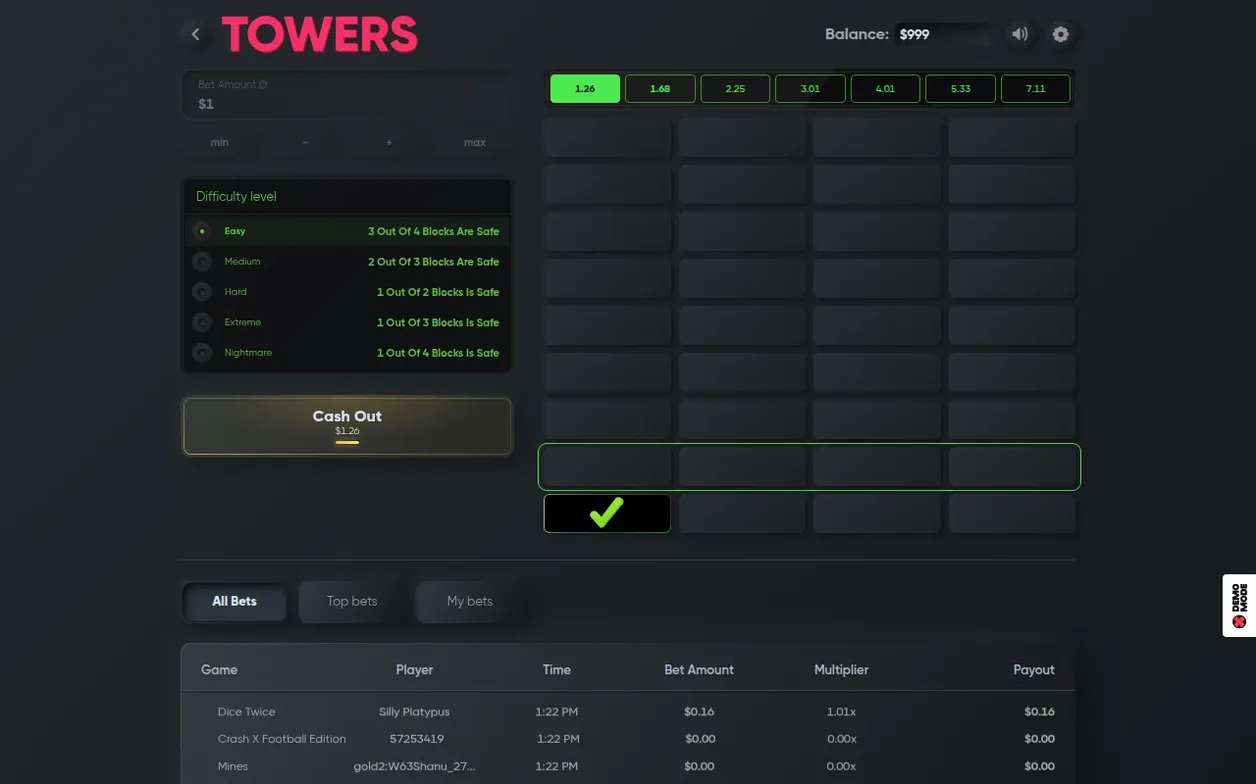Click the Difficulty level heading

[236, 197]
